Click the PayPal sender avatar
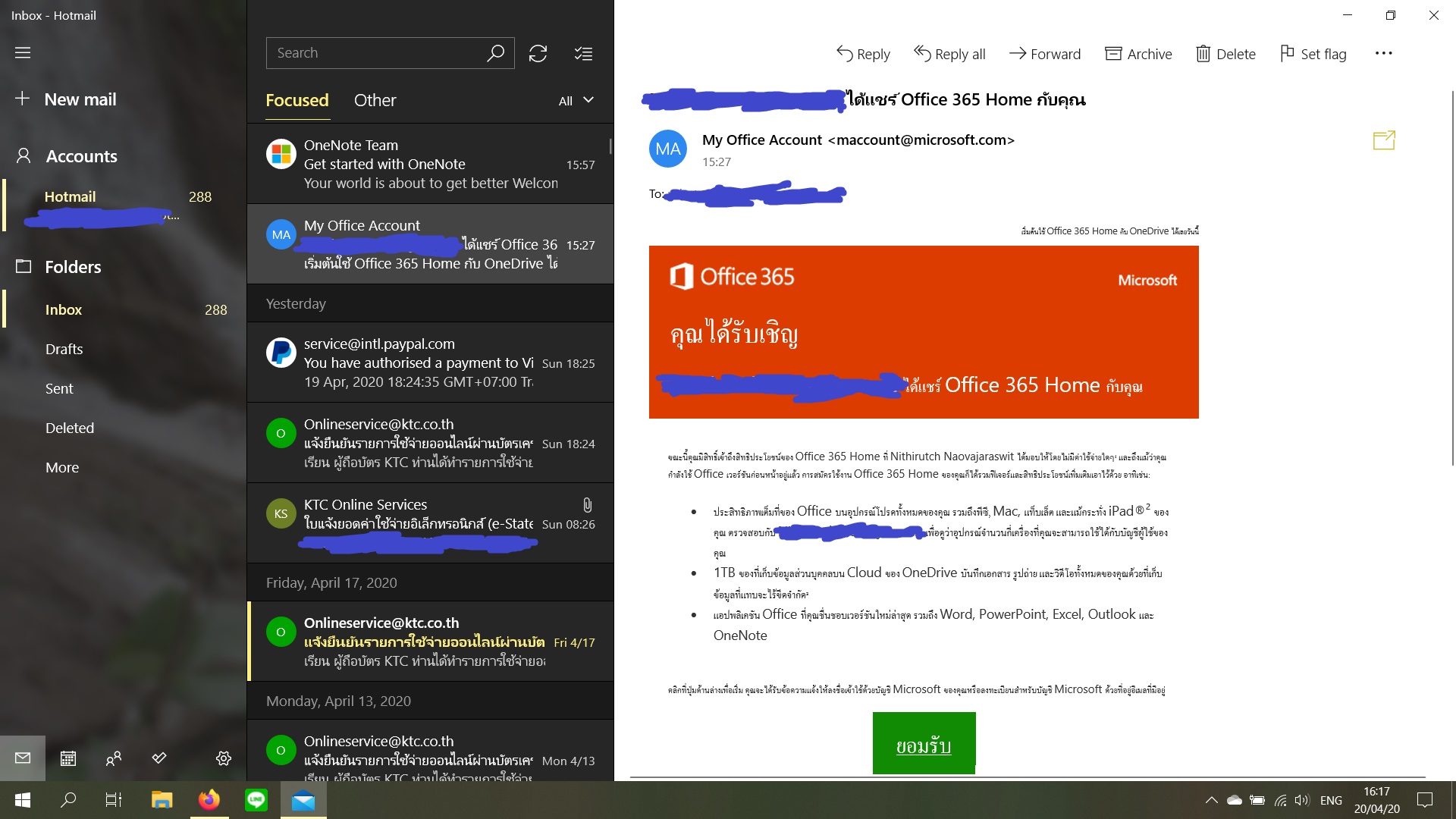The height and width of the screenshot is (819, 1456). coord(281,353)
